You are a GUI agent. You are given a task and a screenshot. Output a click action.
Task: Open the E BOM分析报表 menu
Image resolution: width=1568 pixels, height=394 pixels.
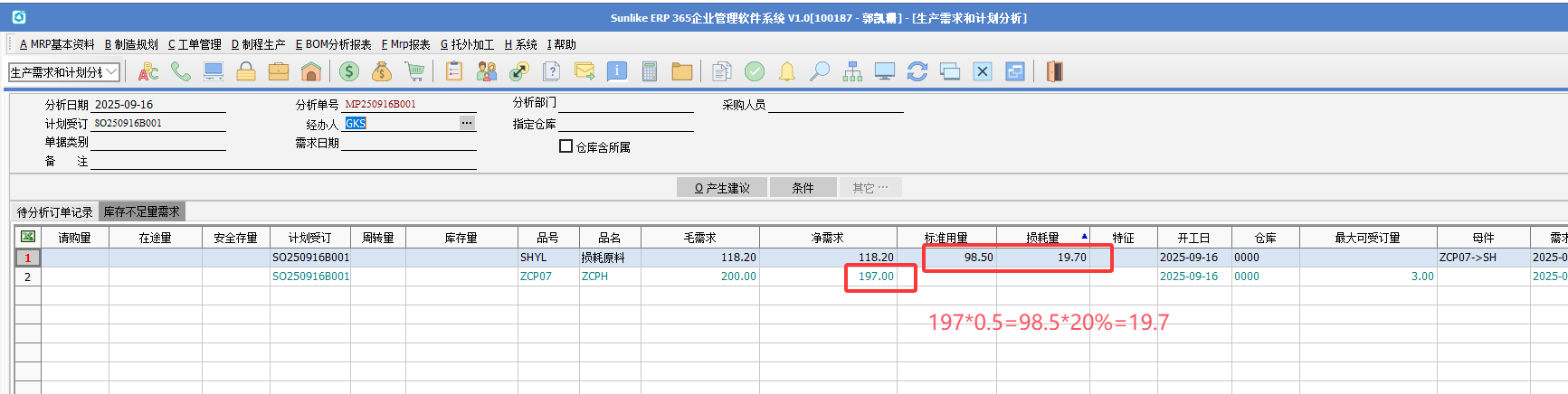point(333,44)
